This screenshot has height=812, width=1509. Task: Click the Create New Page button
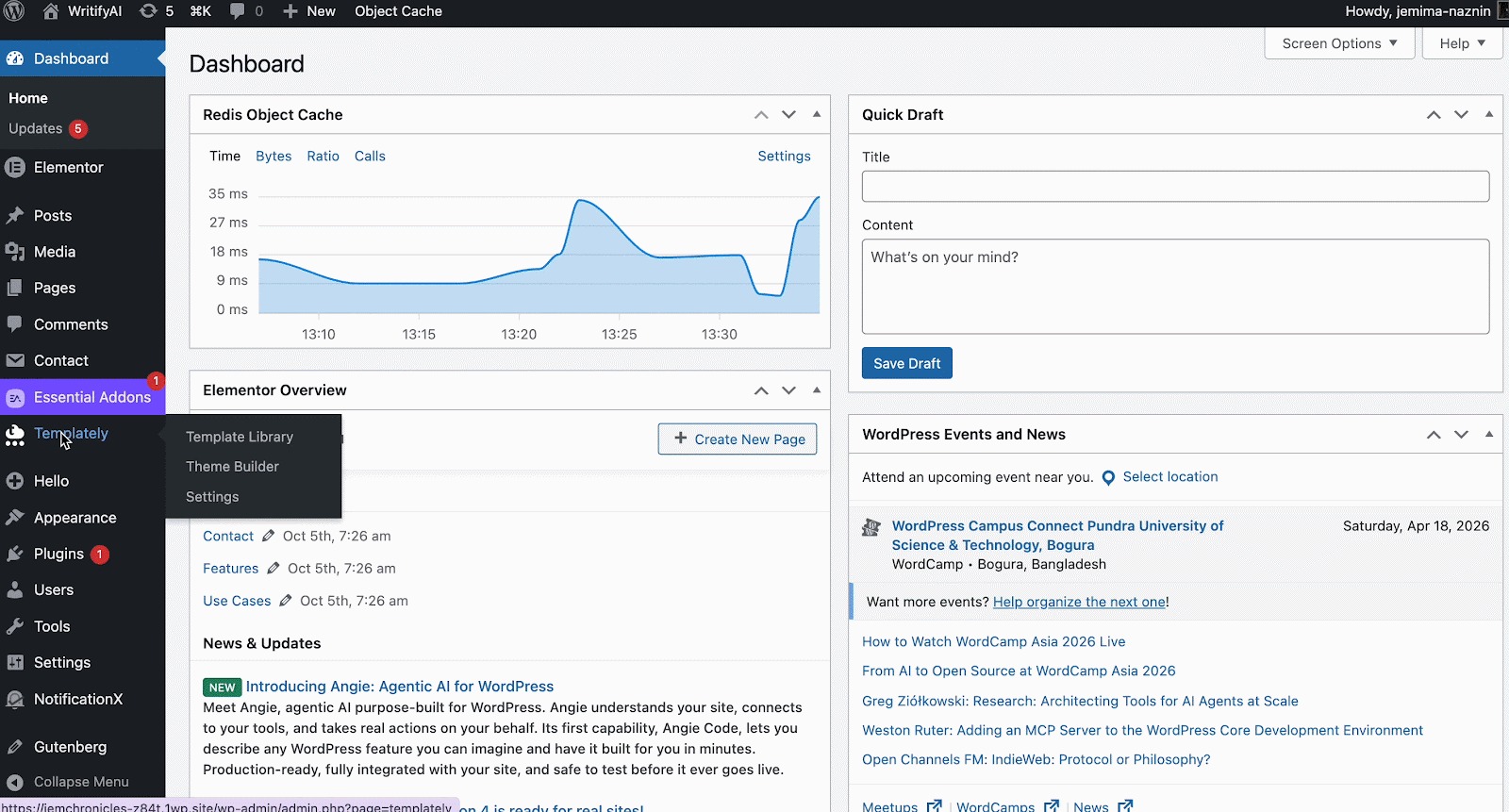[738, 439]
